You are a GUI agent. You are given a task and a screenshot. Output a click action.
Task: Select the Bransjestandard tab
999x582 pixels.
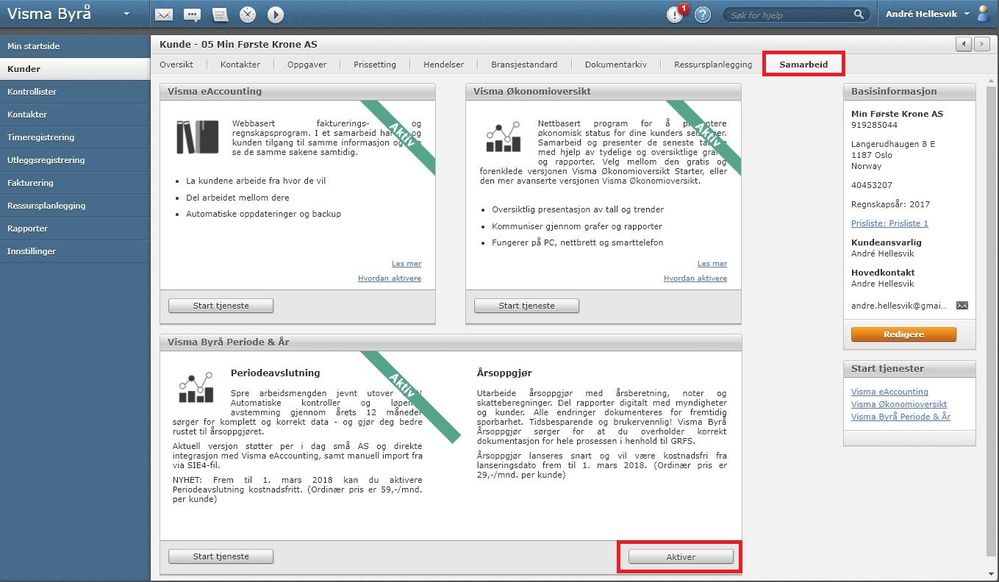click(524, 64)
